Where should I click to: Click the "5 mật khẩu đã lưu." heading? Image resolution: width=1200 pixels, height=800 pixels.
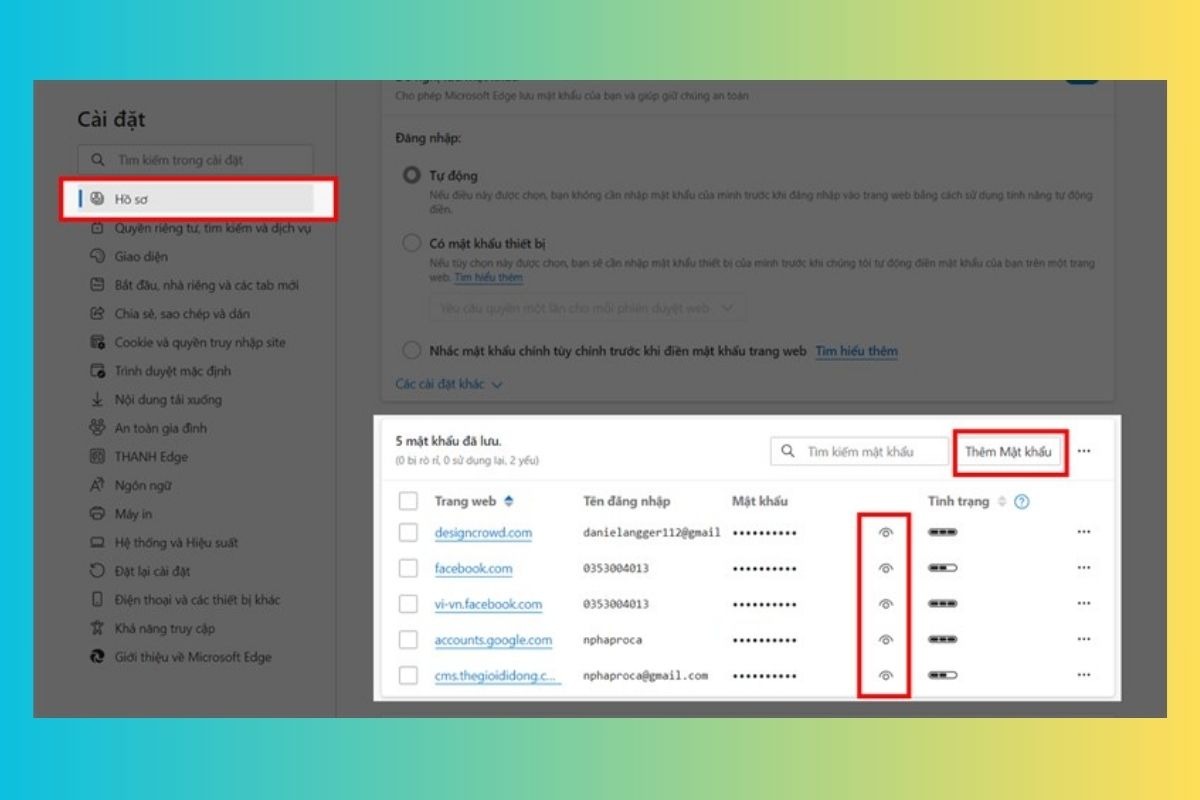pyautogui.click(x=449, y=441)
